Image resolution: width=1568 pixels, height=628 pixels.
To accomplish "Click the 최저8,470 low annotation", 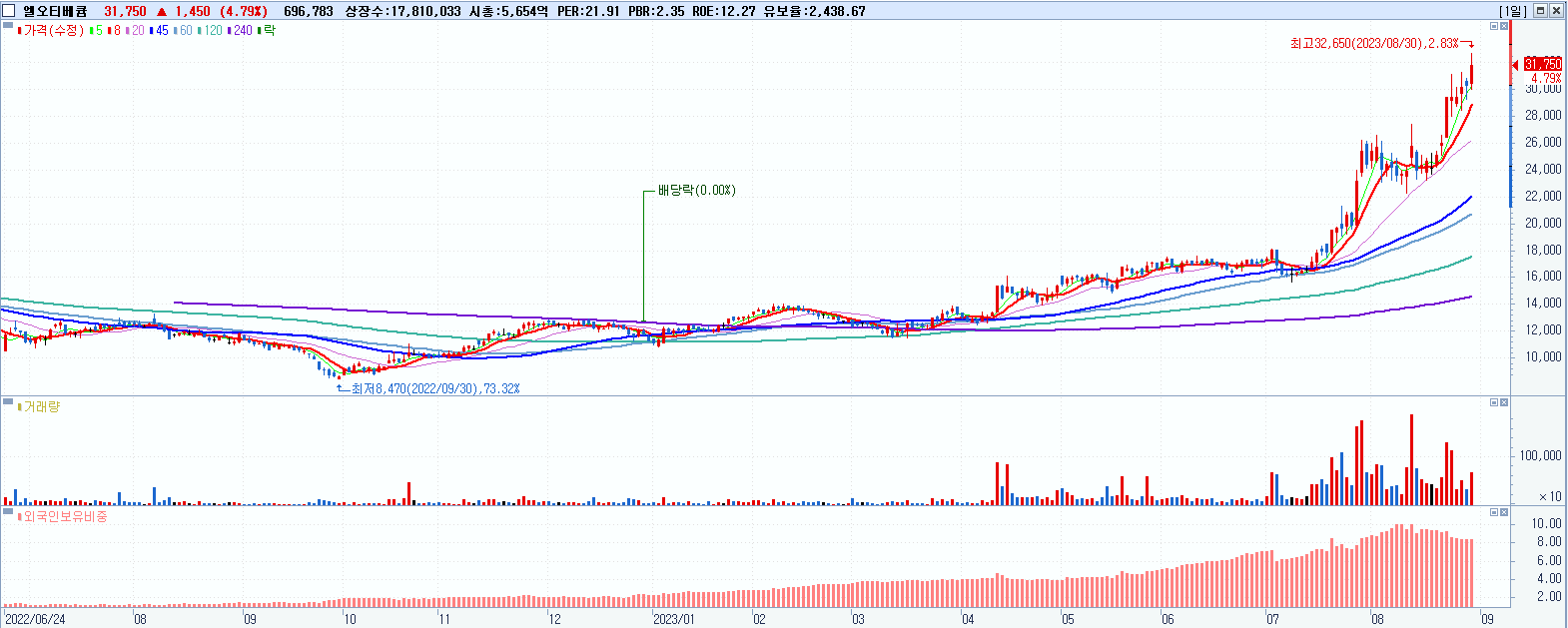I will 435,388.
